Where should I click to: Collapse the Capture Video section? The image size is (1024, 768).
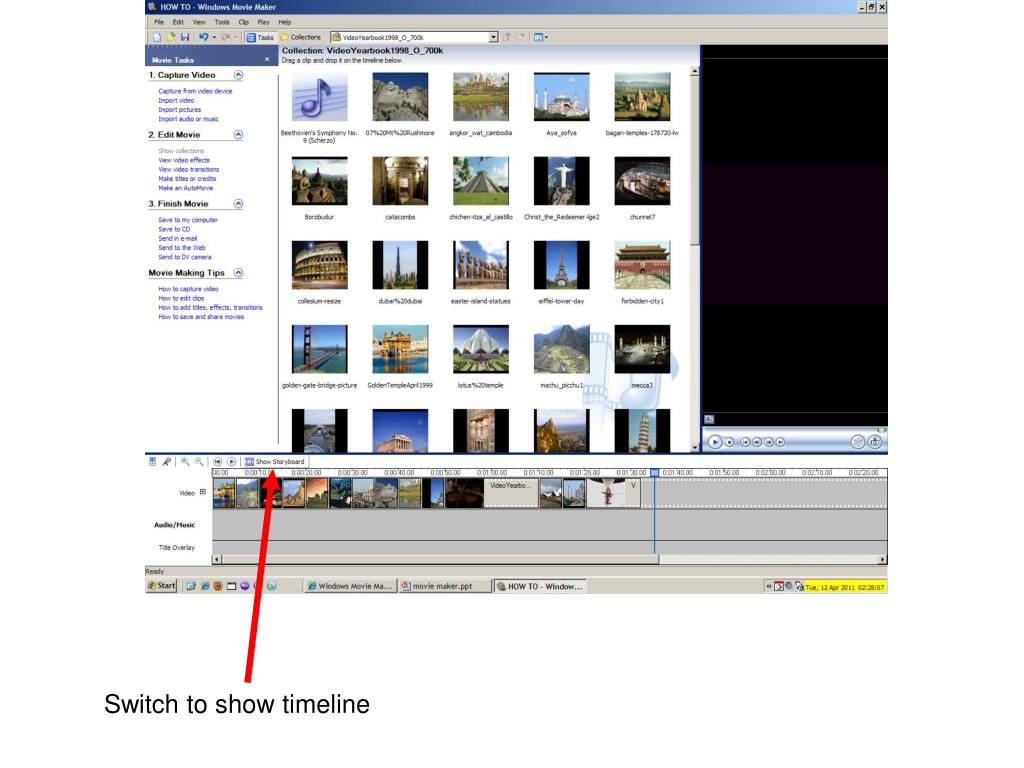pyautogui.click(x=238, y=75)
